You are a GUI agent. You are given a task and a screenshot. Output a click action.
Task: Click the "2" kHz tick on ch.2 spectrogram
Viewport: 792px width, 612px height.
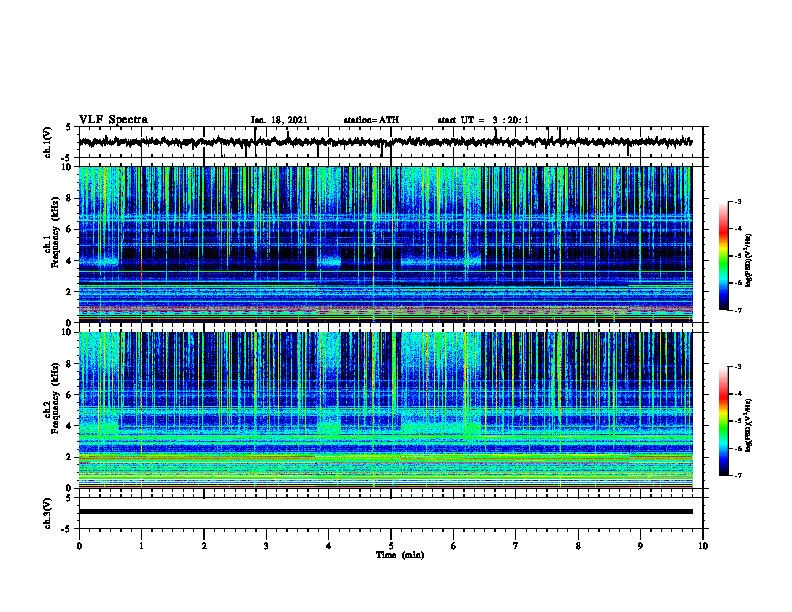(x=70, y=457)
